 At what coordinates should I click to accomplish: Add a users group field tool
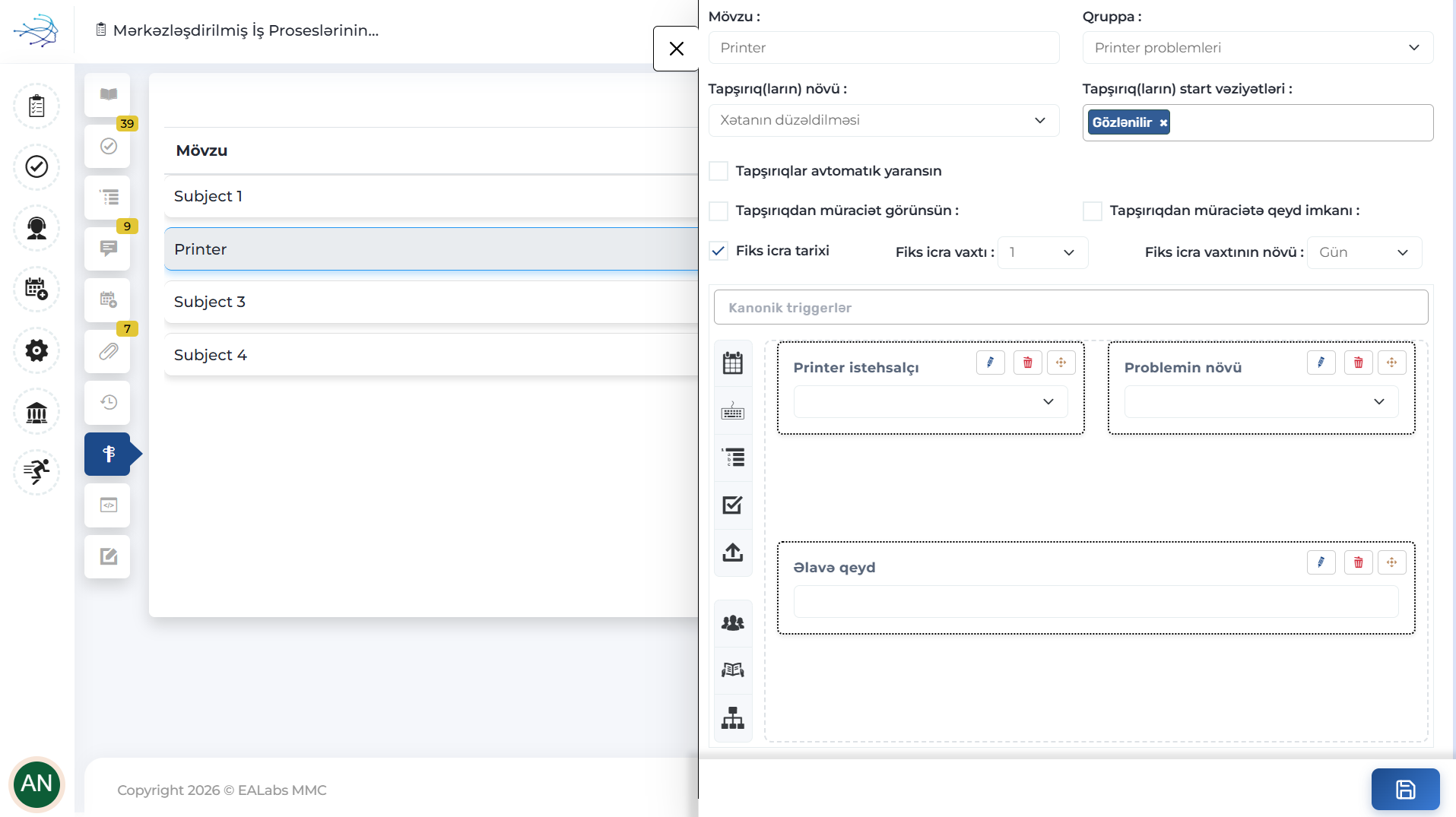pos(733,623)
